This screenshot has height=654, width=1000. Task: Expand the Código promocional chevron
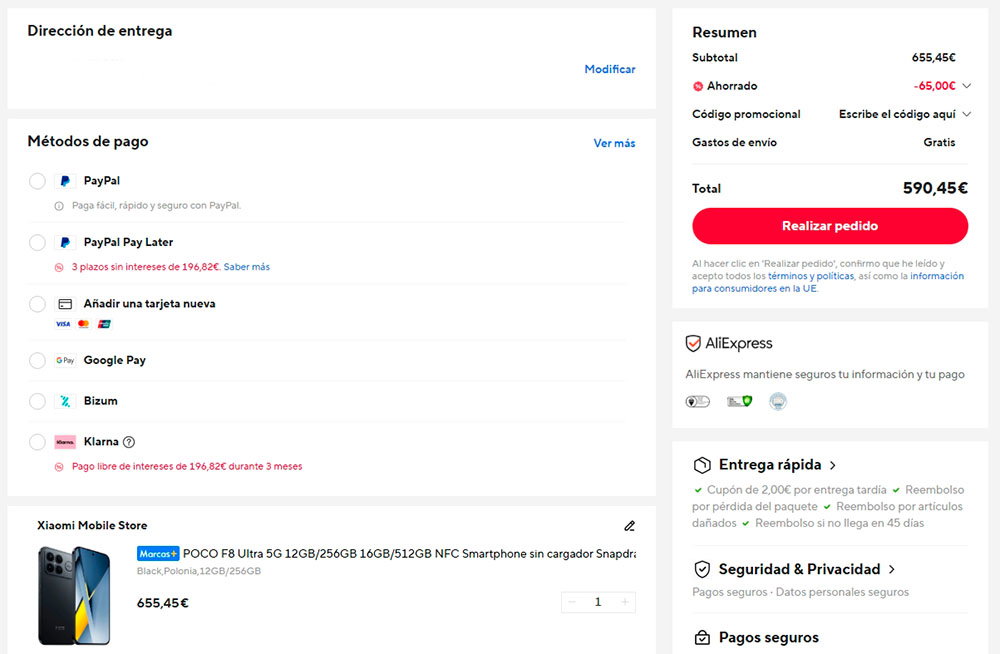967,114
